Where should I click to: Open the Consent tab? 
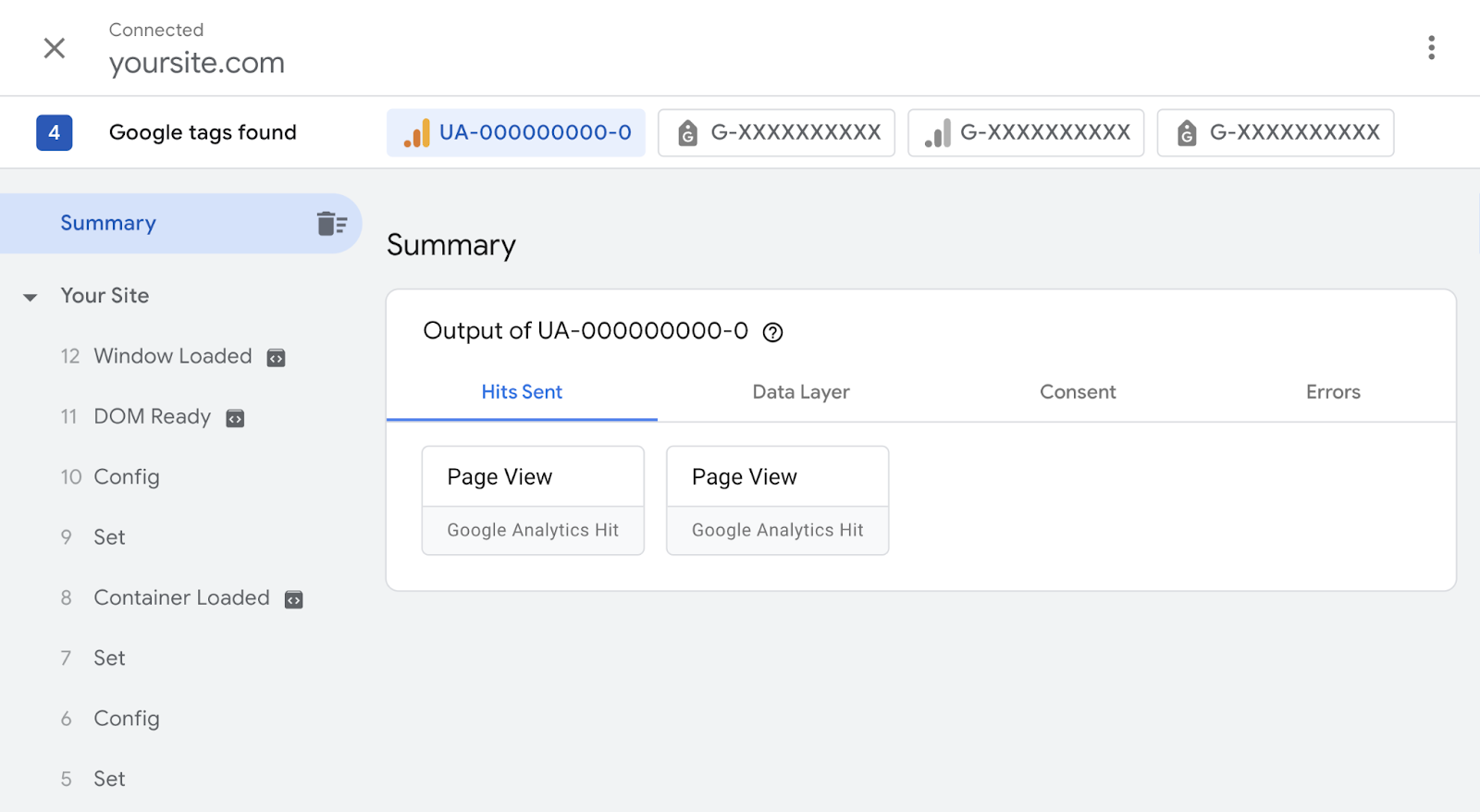coord(1078,392)
